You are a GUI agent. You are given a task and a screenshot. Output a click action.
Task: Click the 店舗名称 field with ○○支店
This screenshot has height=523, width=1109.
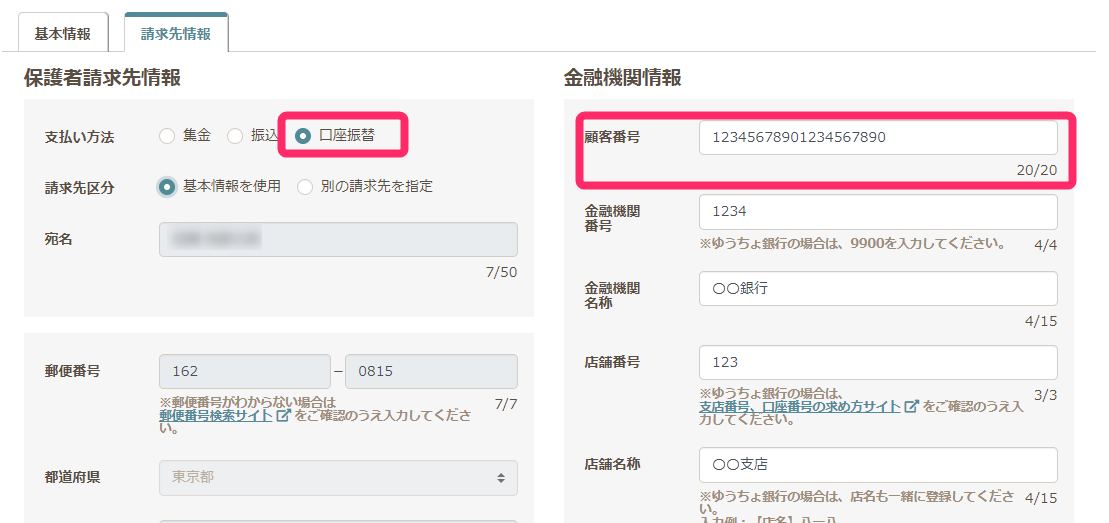click(877, 465)
